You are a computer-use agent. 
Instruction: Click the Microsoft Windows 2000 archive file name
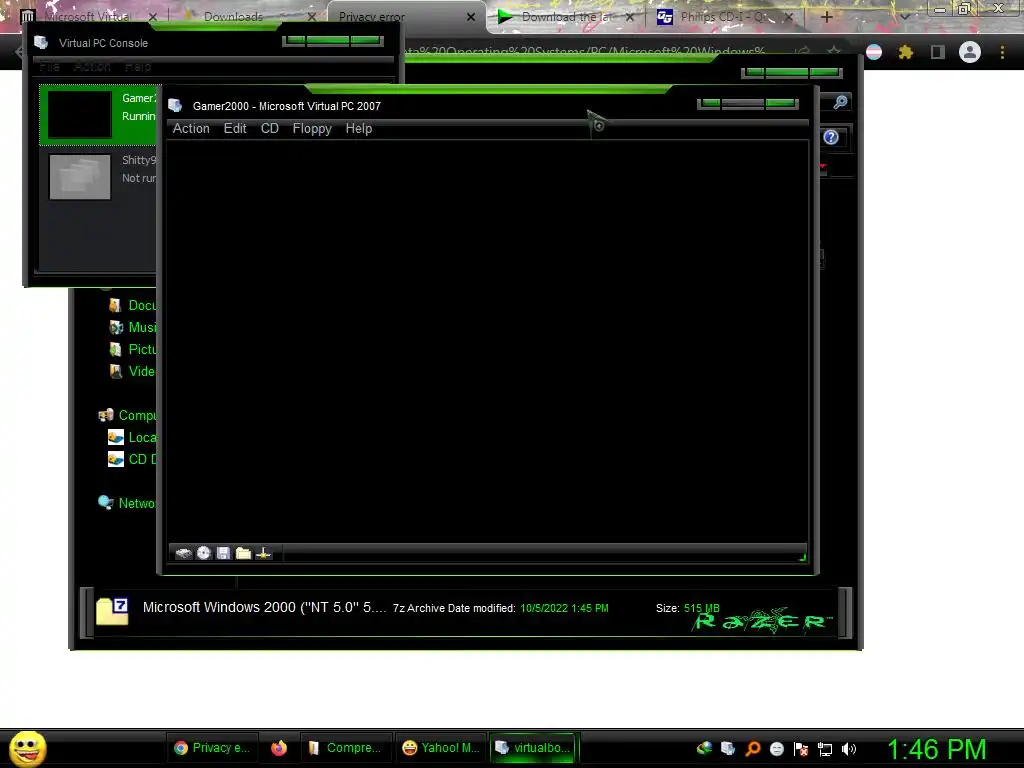pyautogui.click(x=264, y=607)
